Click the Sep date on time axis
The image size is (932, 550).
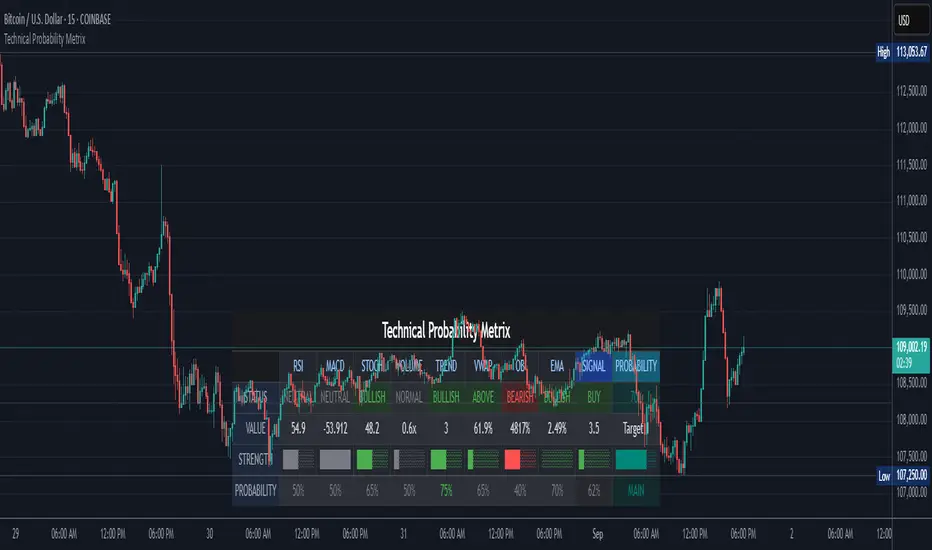point(598,534)
